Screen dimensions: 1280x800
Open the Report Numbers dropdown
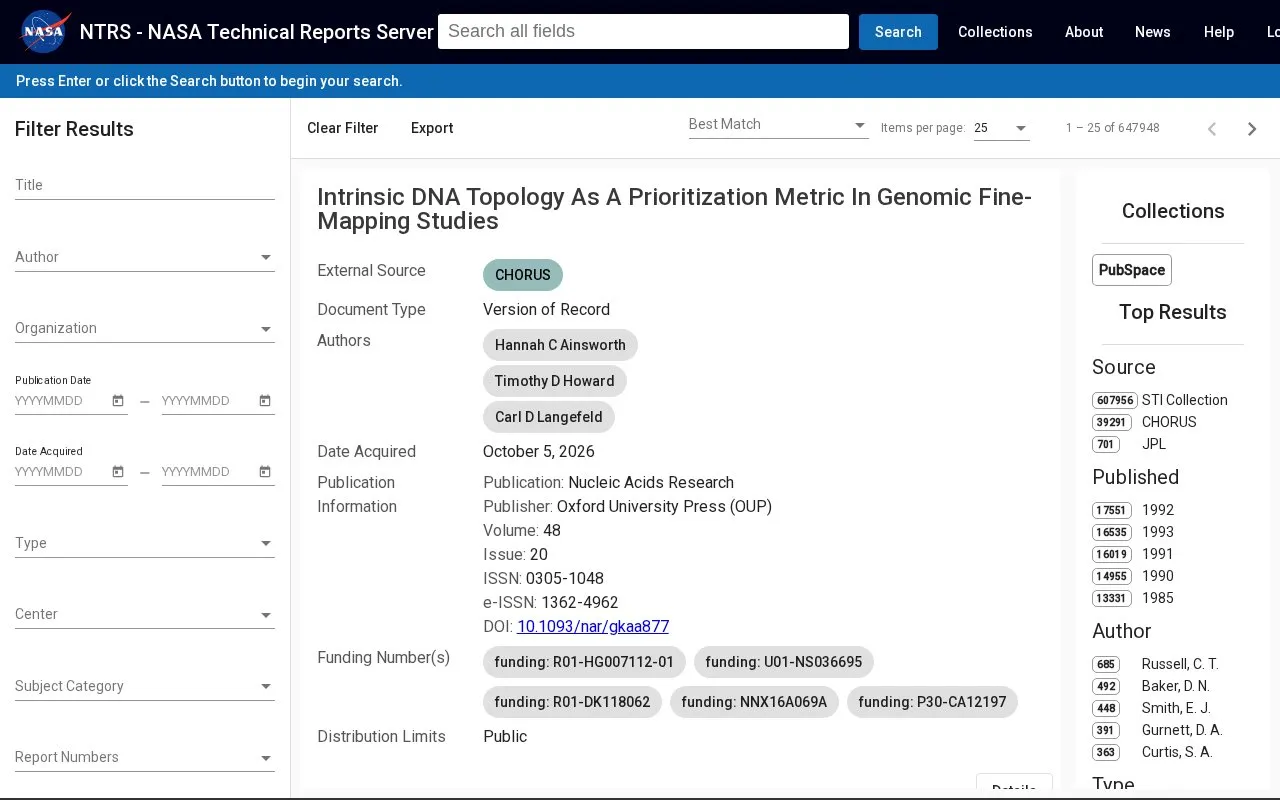tap(145, 757)
